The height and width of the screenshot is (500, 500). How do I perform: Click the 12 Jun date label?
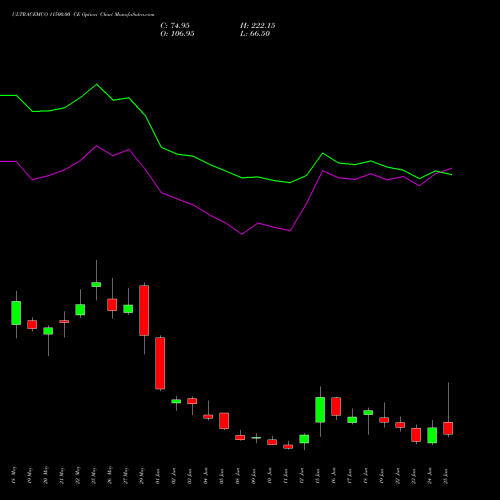[302, 476]
